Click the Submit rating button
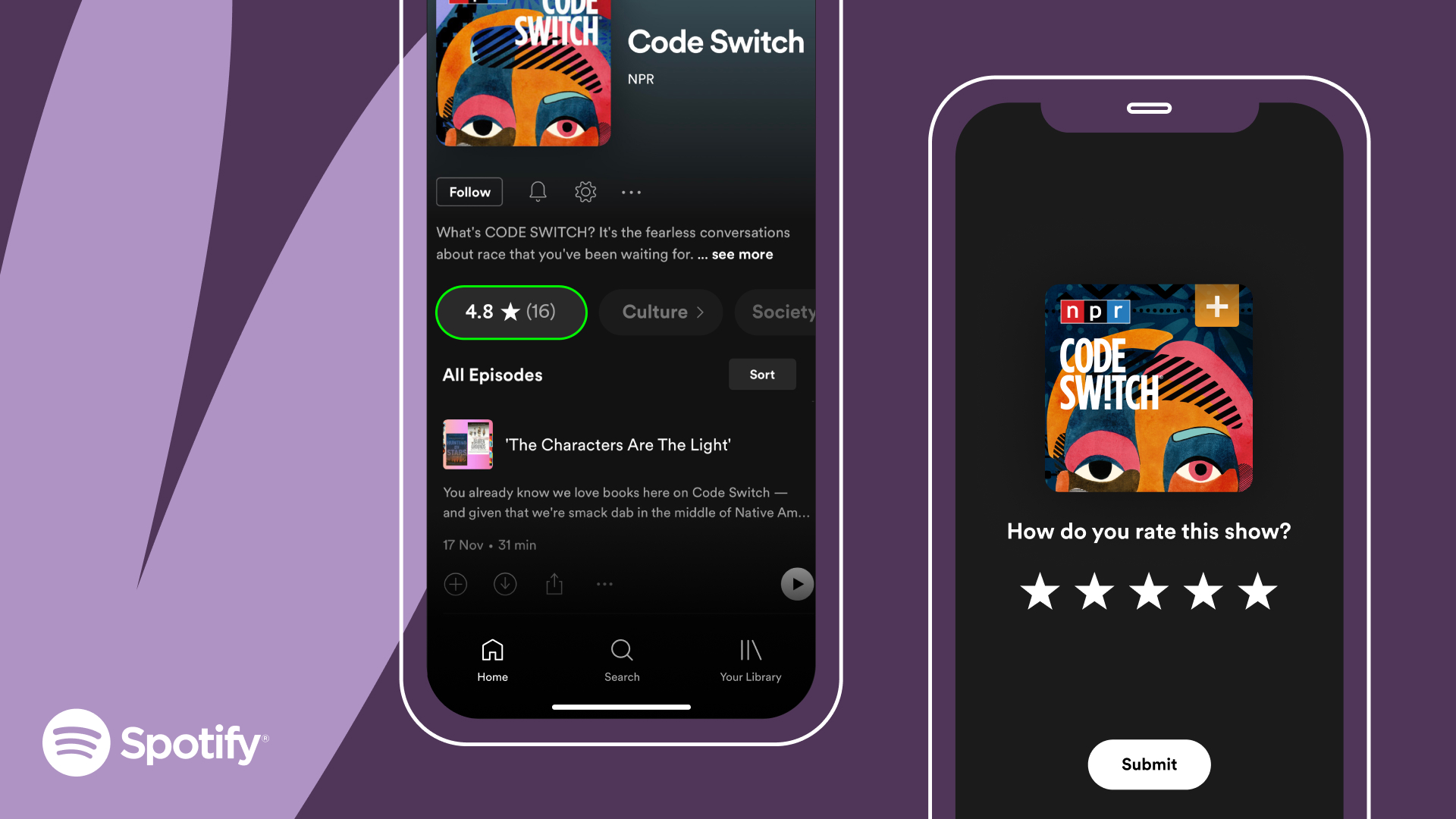 pyautogui.click(x=1148, y=763)
